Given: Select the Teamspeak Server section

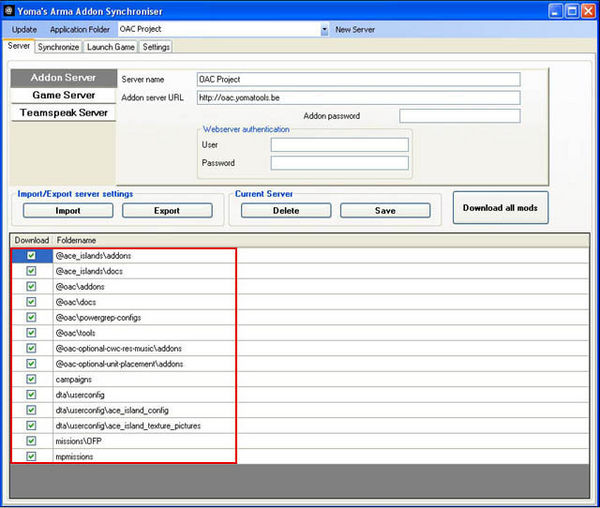Looking at the screenshot, I should click(64, 113).
